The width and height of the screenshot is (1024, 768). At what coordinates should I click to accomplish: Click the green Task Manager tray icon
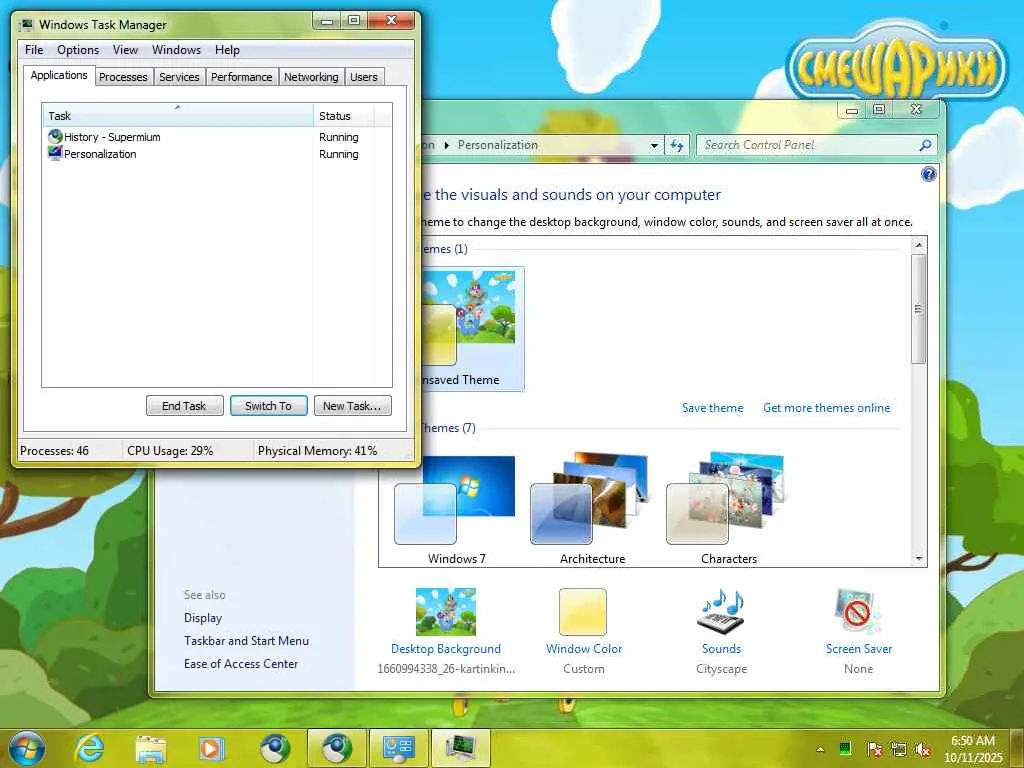[x=845, y=748]
